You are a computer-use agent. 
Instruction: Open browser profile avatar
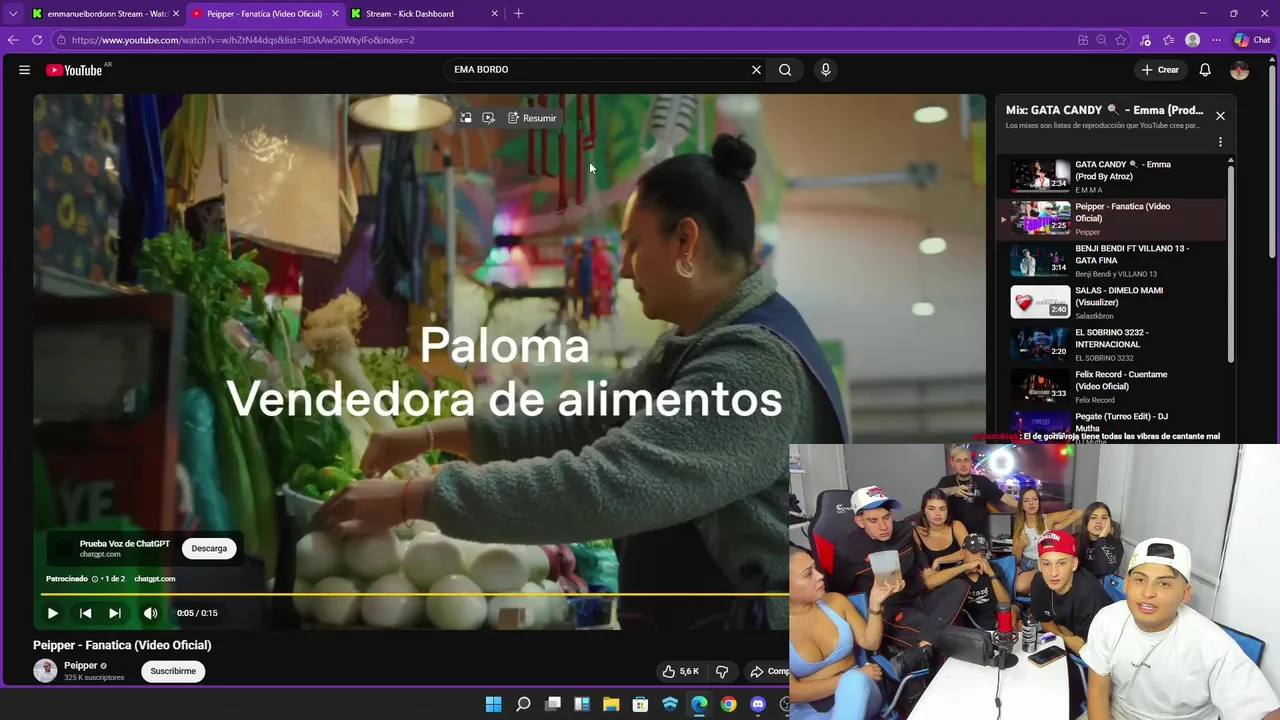coord(1192,40)
